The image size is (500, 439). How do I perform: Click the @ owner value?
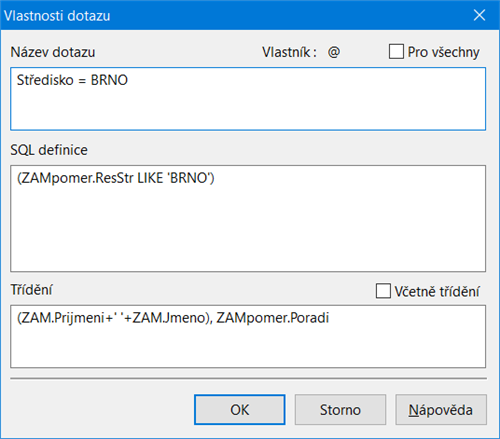pyautogui.click(x=334, y=52)
